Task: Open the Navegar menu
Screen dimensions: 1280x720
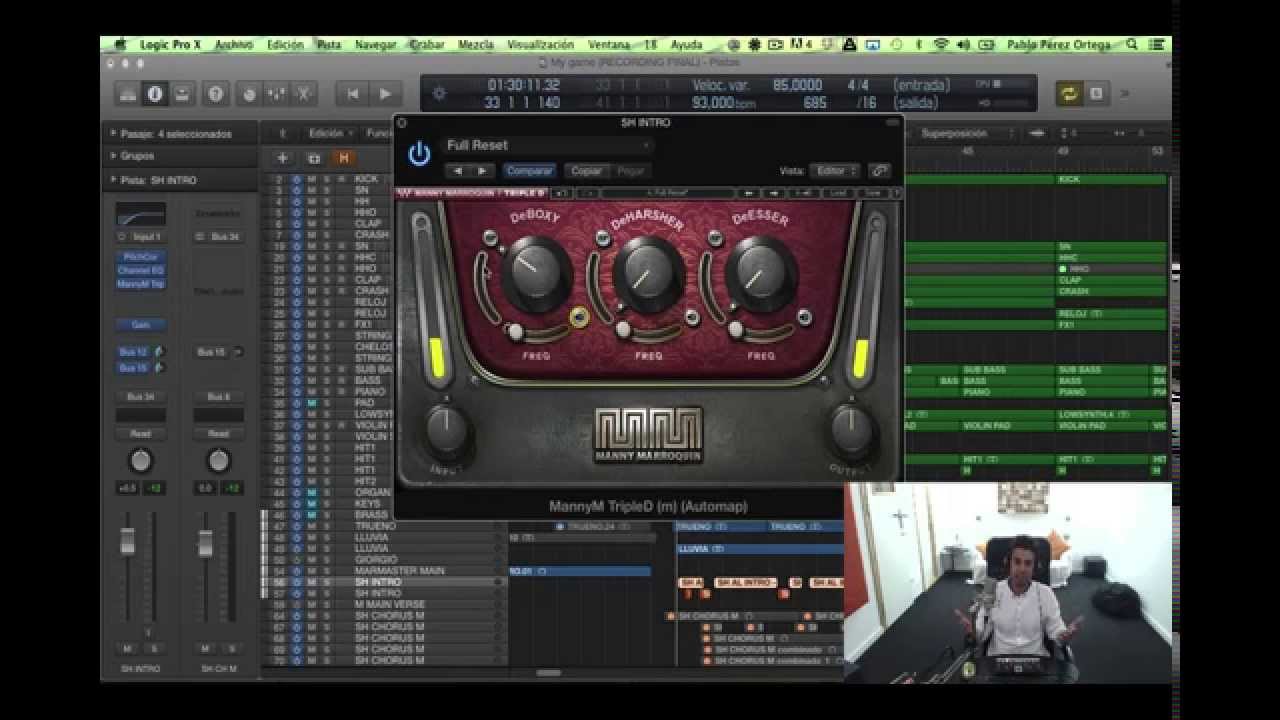Action: [x=376, y=44]
